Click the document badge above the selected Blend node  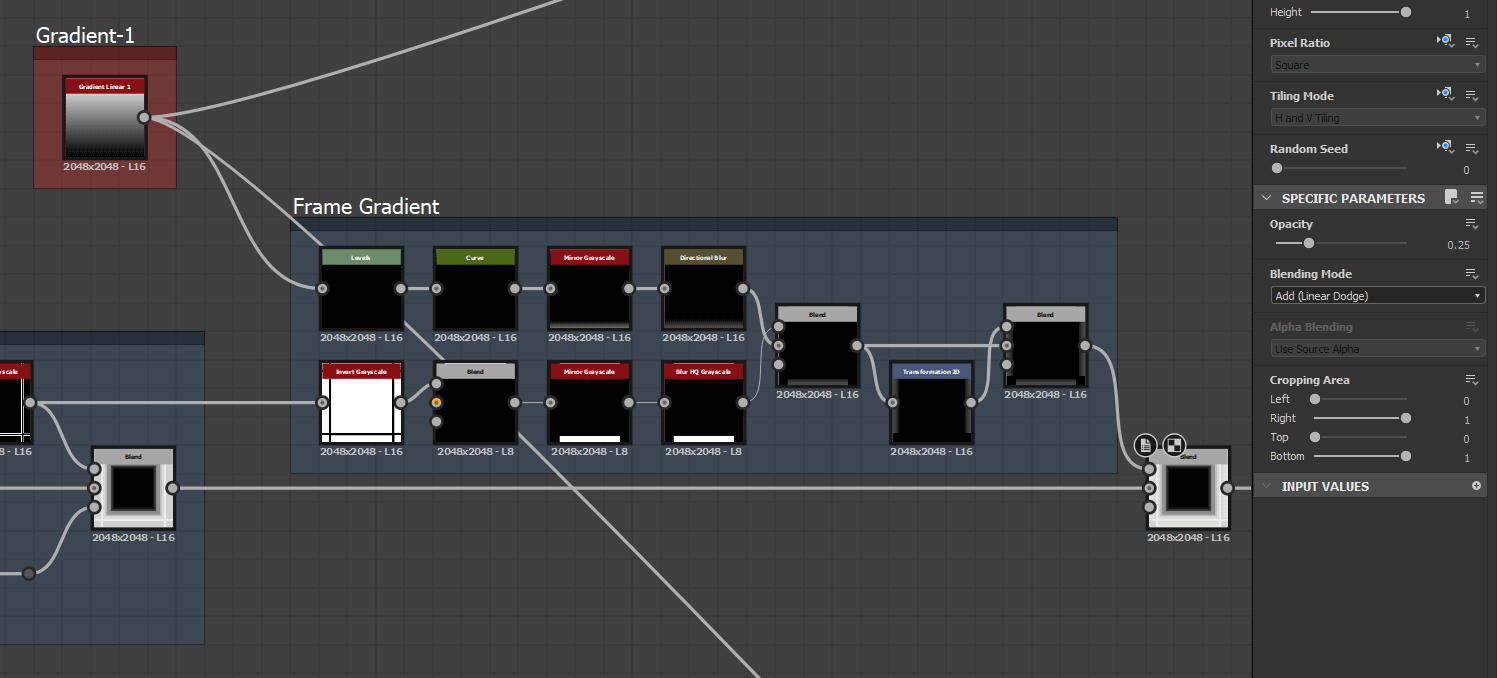tap(1146, 444)
